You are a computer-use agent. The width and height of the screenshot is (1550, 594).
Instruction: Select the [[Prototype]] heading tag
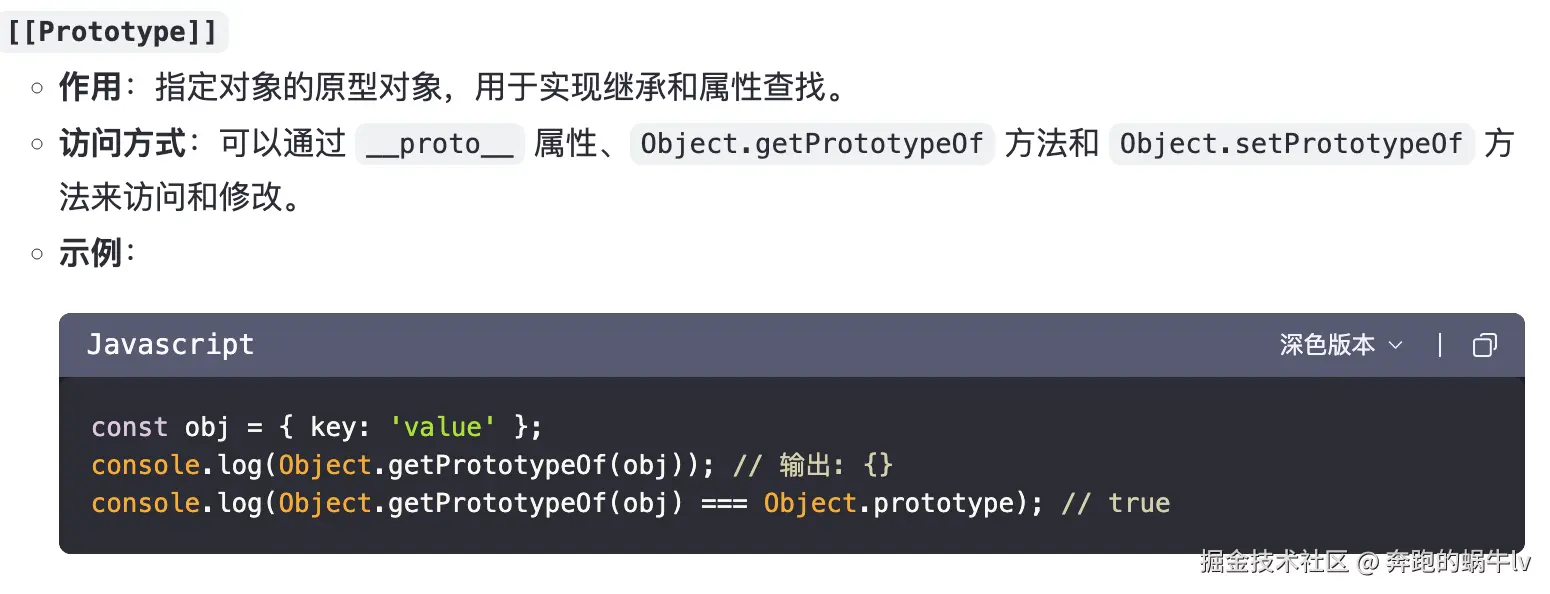click(113, 32)
